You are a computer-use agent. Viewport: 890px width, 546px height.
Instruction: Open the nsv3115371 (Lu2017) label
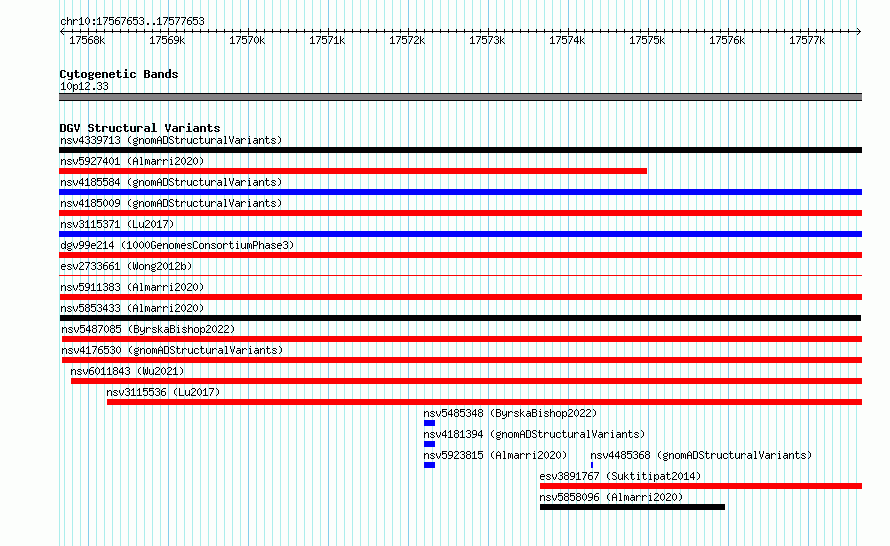(117, 224)
